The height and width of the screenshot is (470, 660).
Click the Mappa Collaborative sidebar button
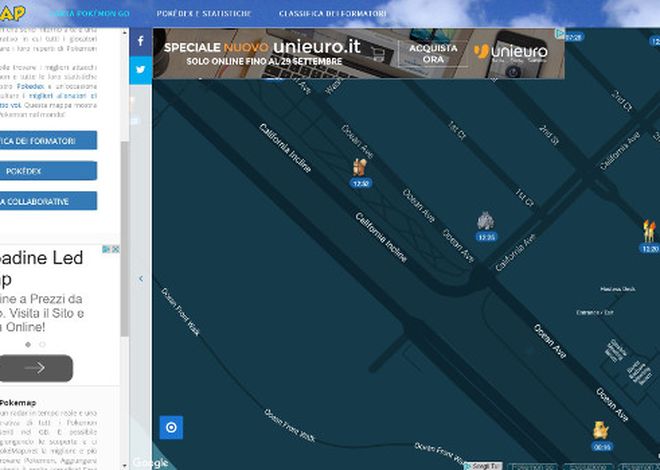(48, 201)
